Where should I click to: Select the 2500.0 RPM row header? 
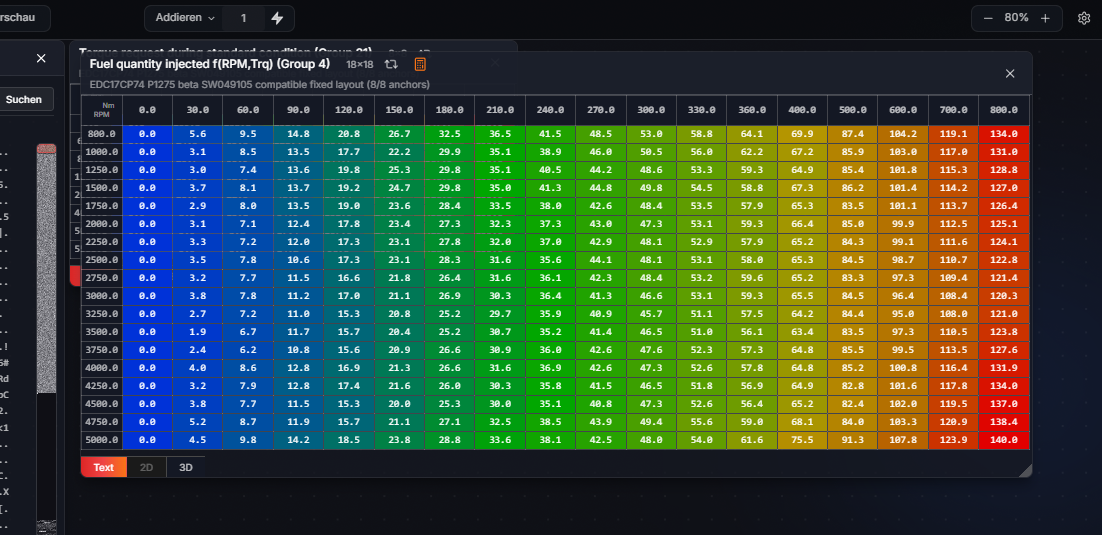102,259
